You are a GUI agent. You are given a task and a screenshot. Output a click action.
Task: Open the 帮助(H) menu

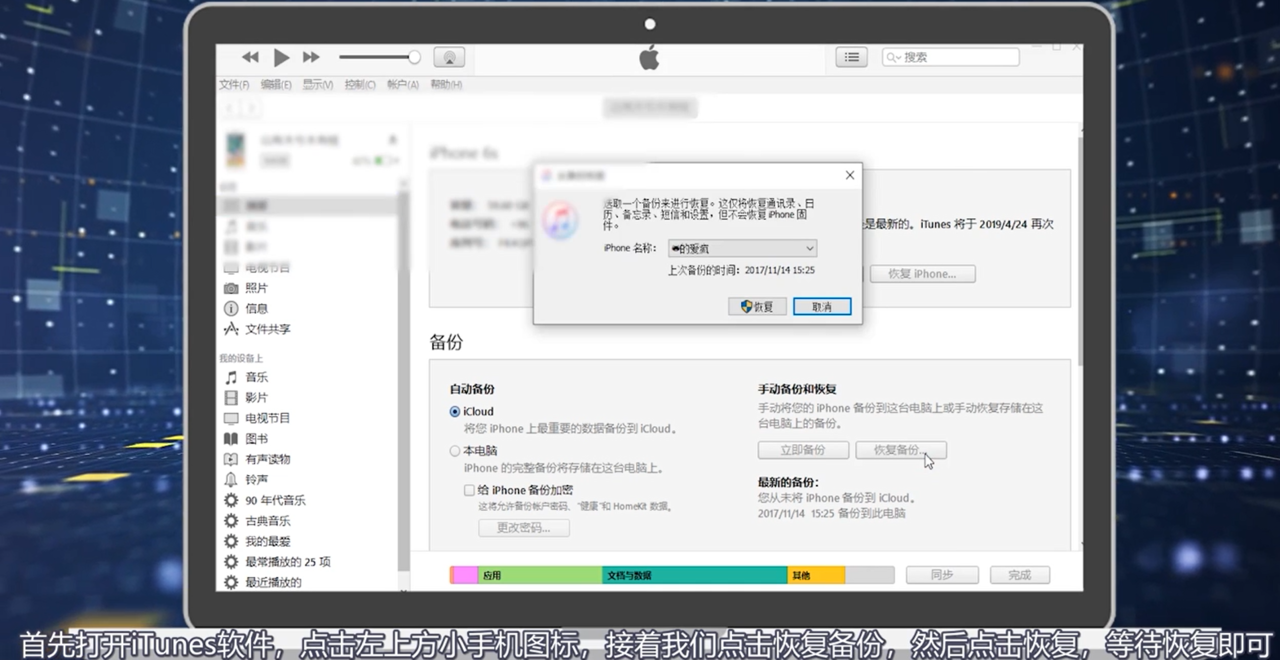(446, 85)
